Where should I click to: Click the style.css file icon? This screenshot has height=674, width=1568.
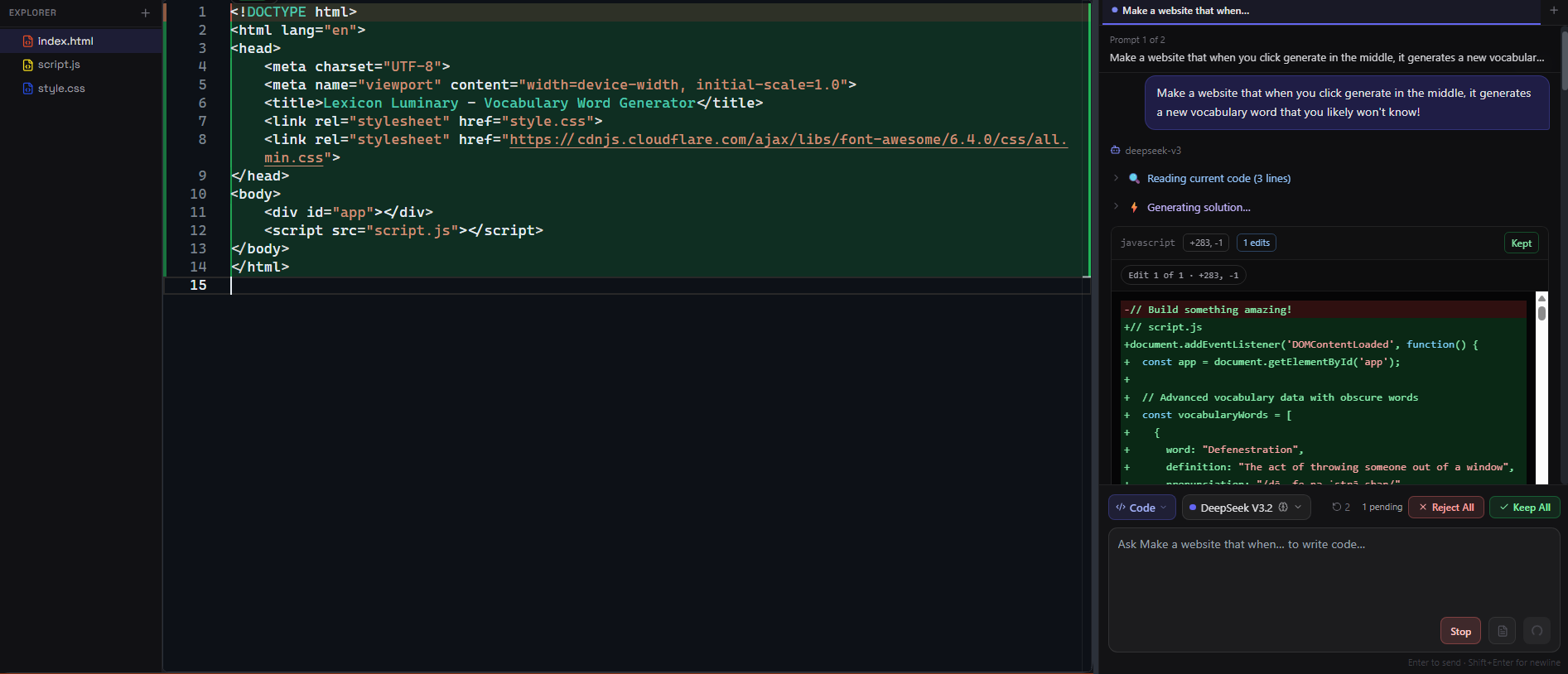point(28,89)
